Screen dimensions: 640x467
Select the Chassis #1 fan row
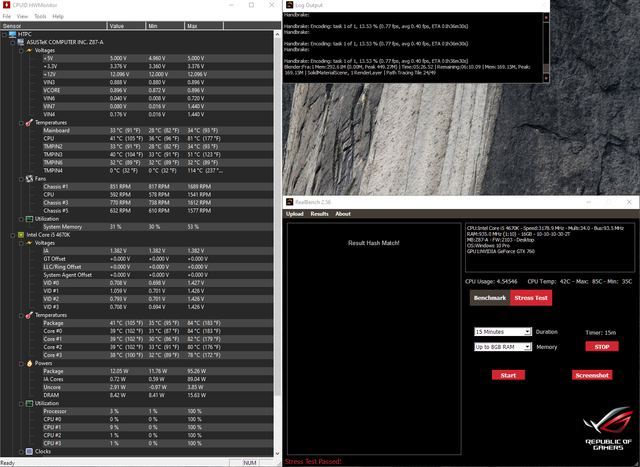[x=158, y=187]
